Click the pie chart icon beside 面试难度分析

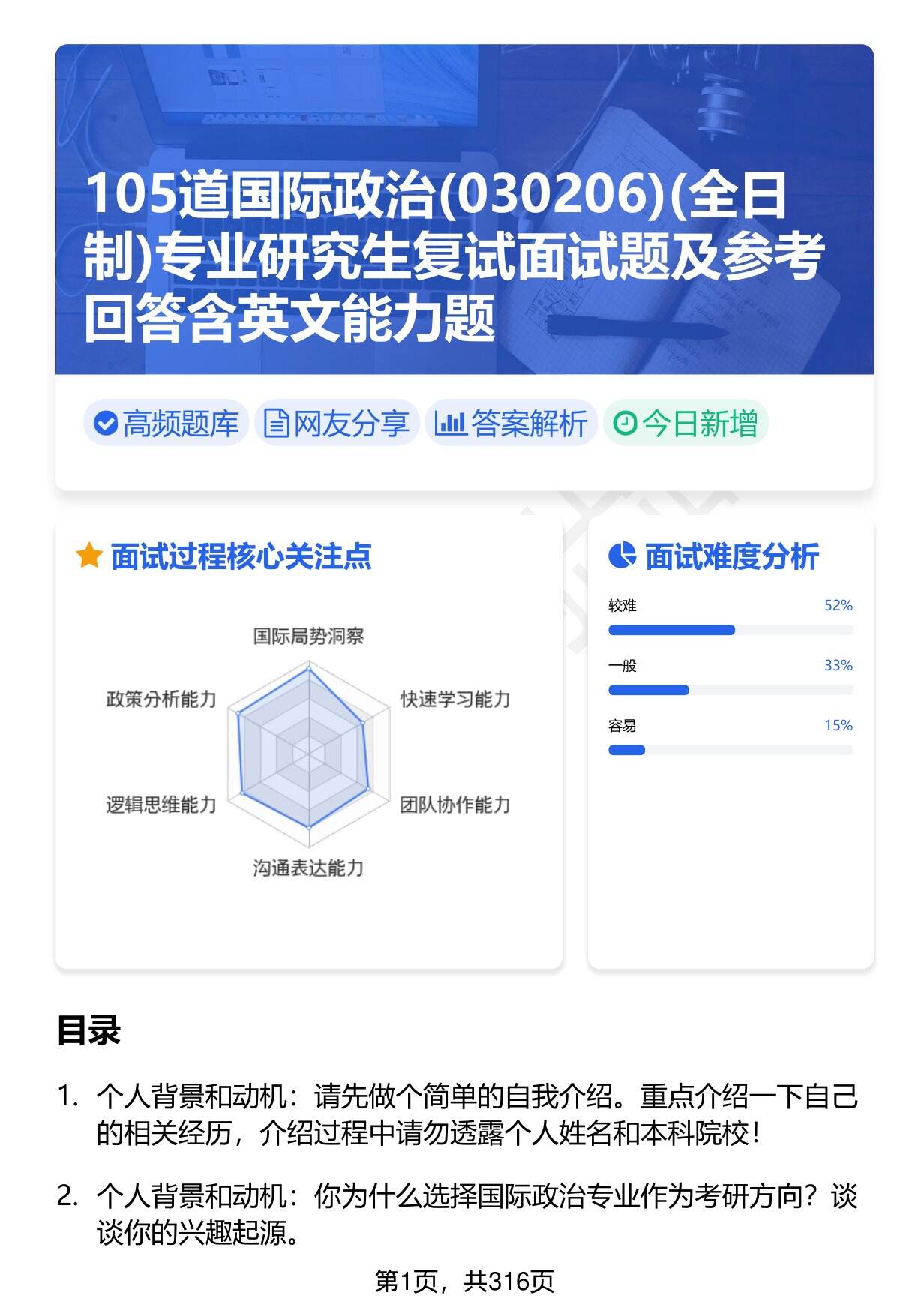tap(622, 556)
